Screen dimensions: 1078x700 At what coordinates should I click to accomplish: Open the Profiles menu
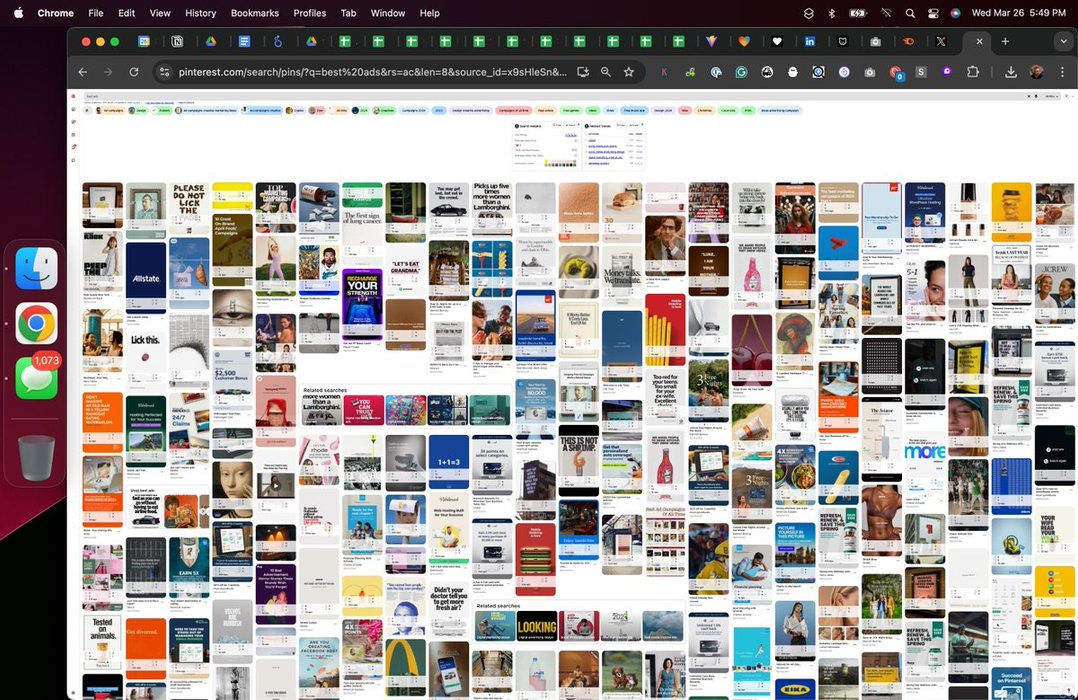[x=309, y=12]
